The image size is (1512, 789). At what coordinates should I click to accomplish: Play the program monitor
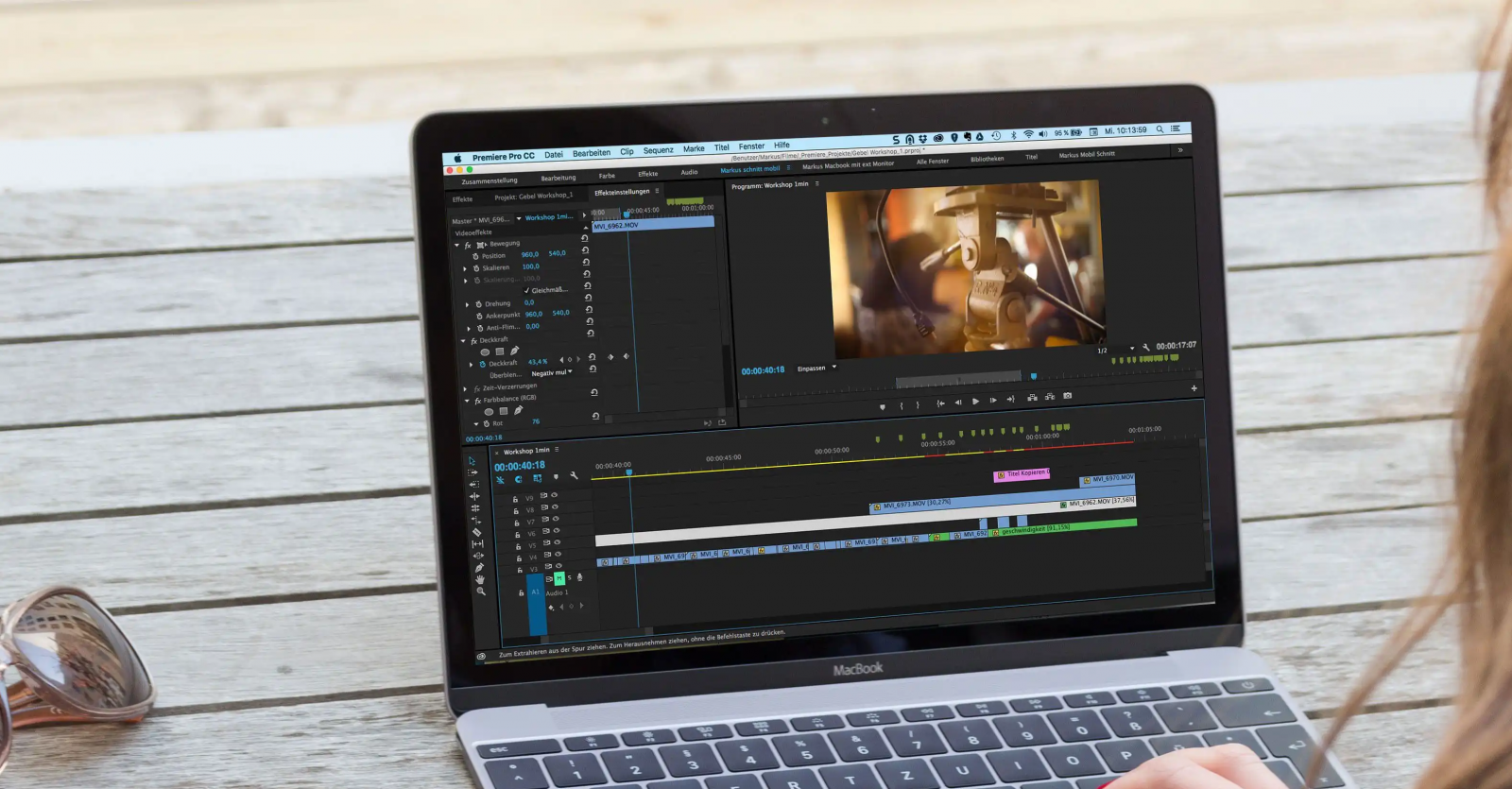[975, 401]
